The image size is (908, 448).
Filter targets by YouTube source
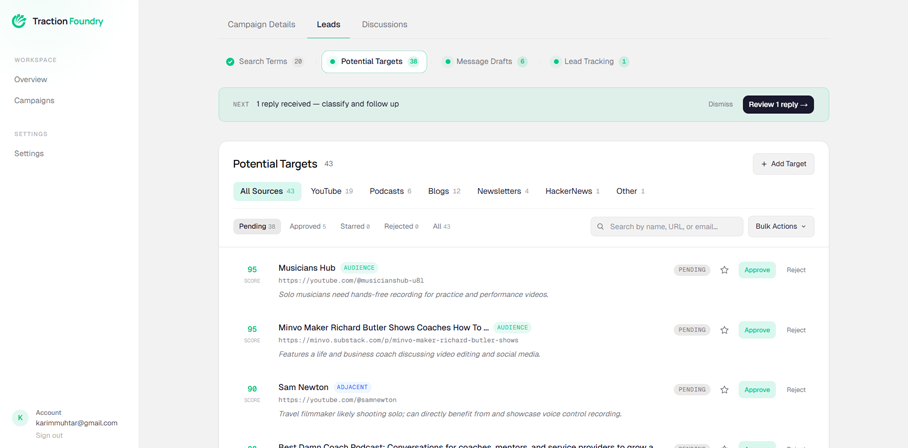tap(332, 191)
